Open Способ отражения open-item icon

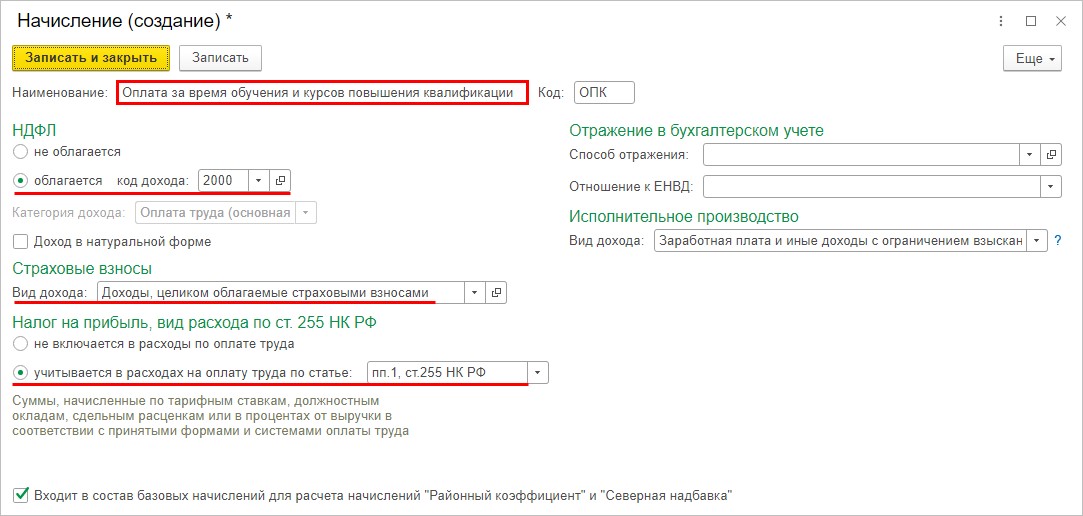(x=1051, y=154)
